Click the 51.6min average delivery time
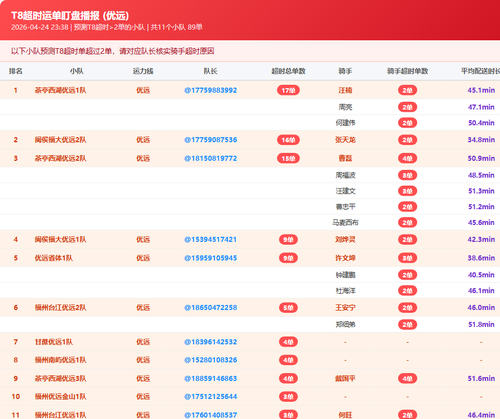Viewport: 500px width, 419px height. pos(481,379)
